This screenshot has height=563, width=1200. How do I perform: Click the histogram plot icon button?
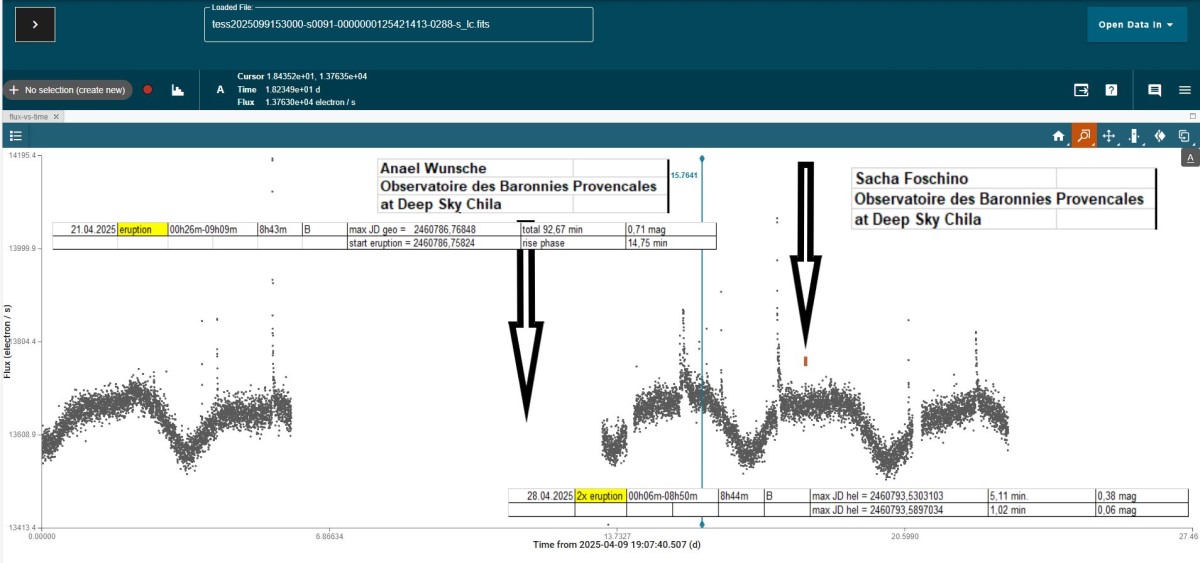tap(178, 90)
